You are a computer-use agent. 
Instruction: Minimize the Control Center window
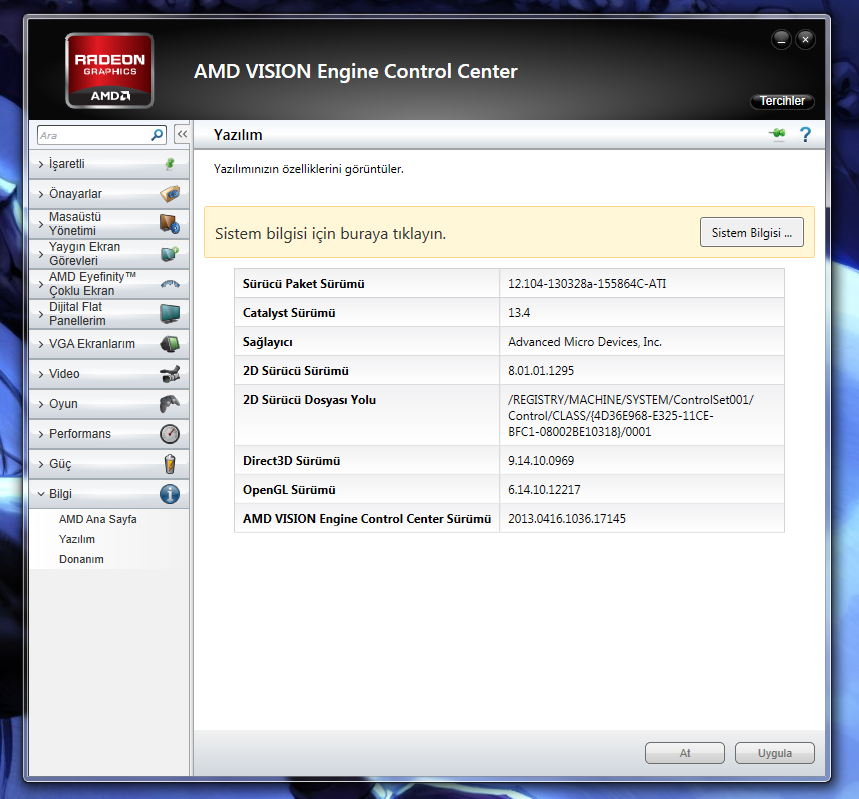[781, 39]
